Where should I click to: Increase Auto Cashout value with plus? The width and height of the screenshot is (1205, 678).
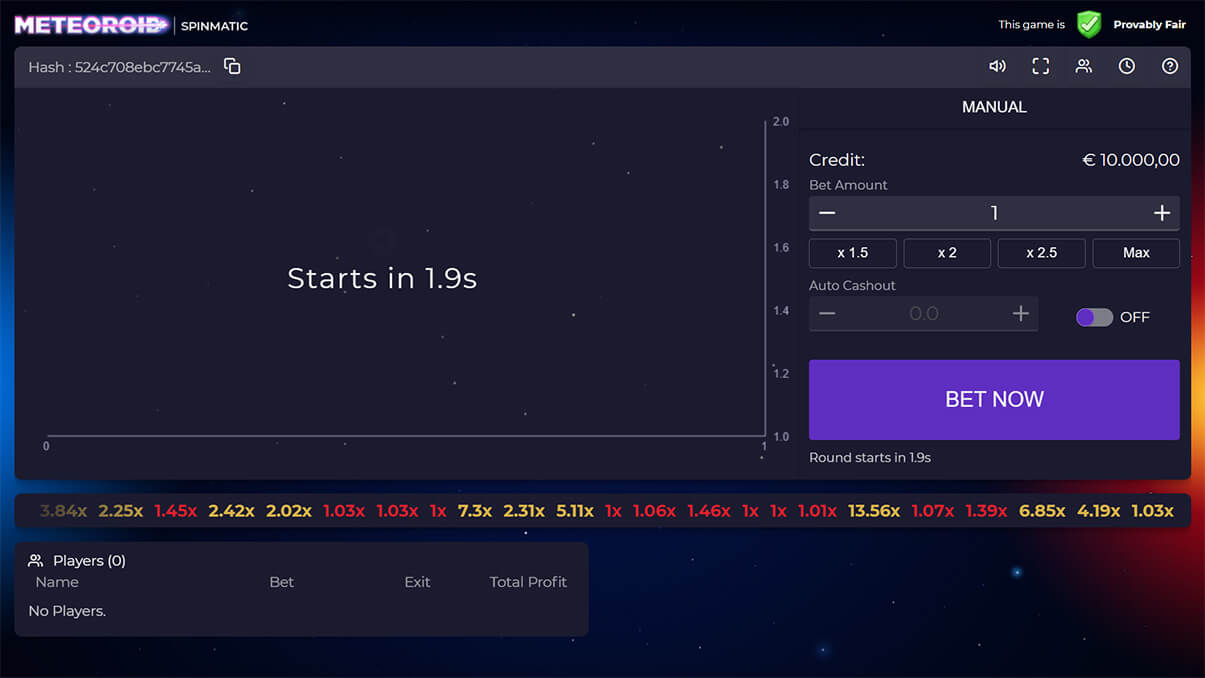1020,314
